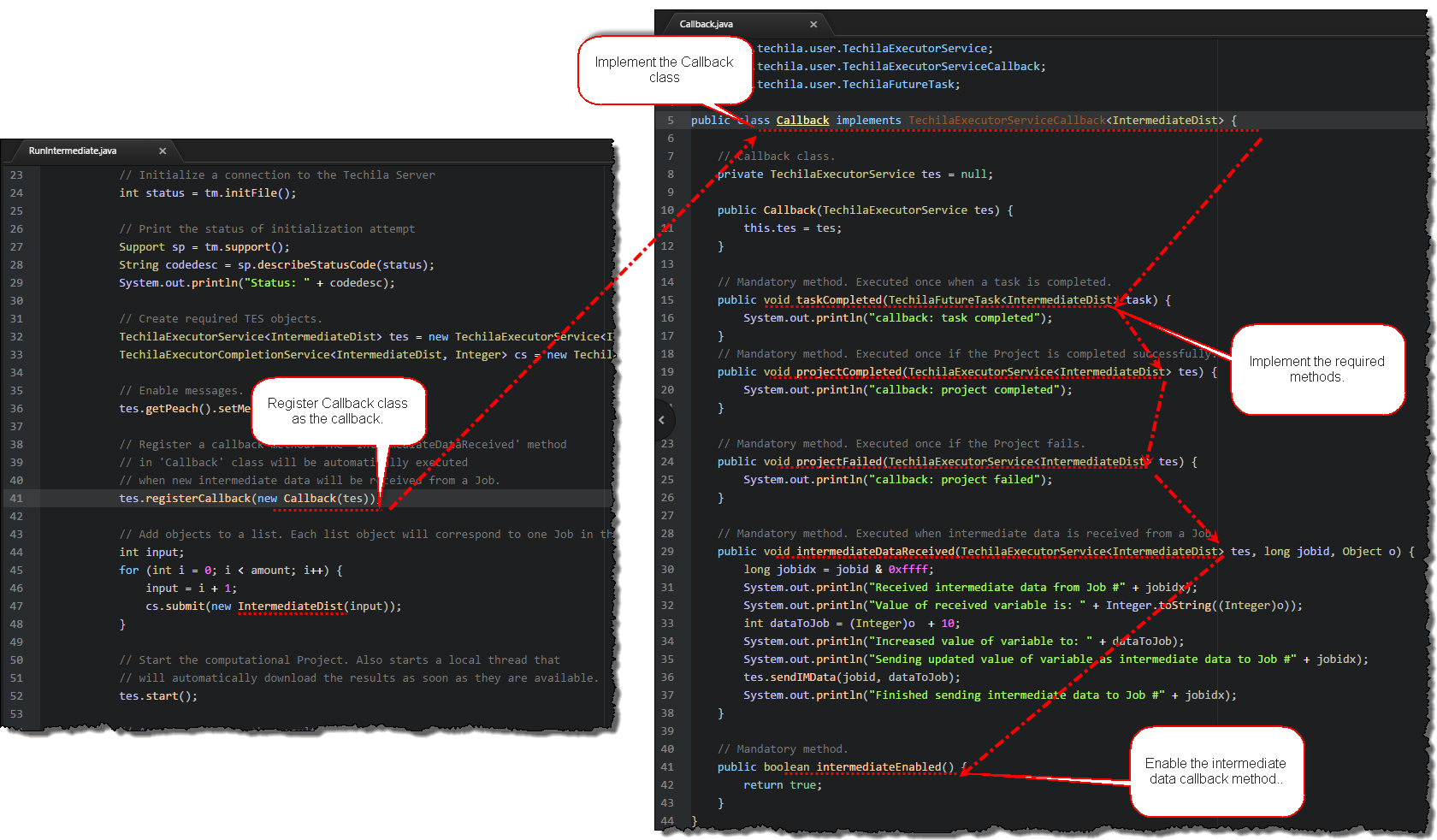
Task: Click the 'Register Callback class' callout bubble
Action: (337, 411)
